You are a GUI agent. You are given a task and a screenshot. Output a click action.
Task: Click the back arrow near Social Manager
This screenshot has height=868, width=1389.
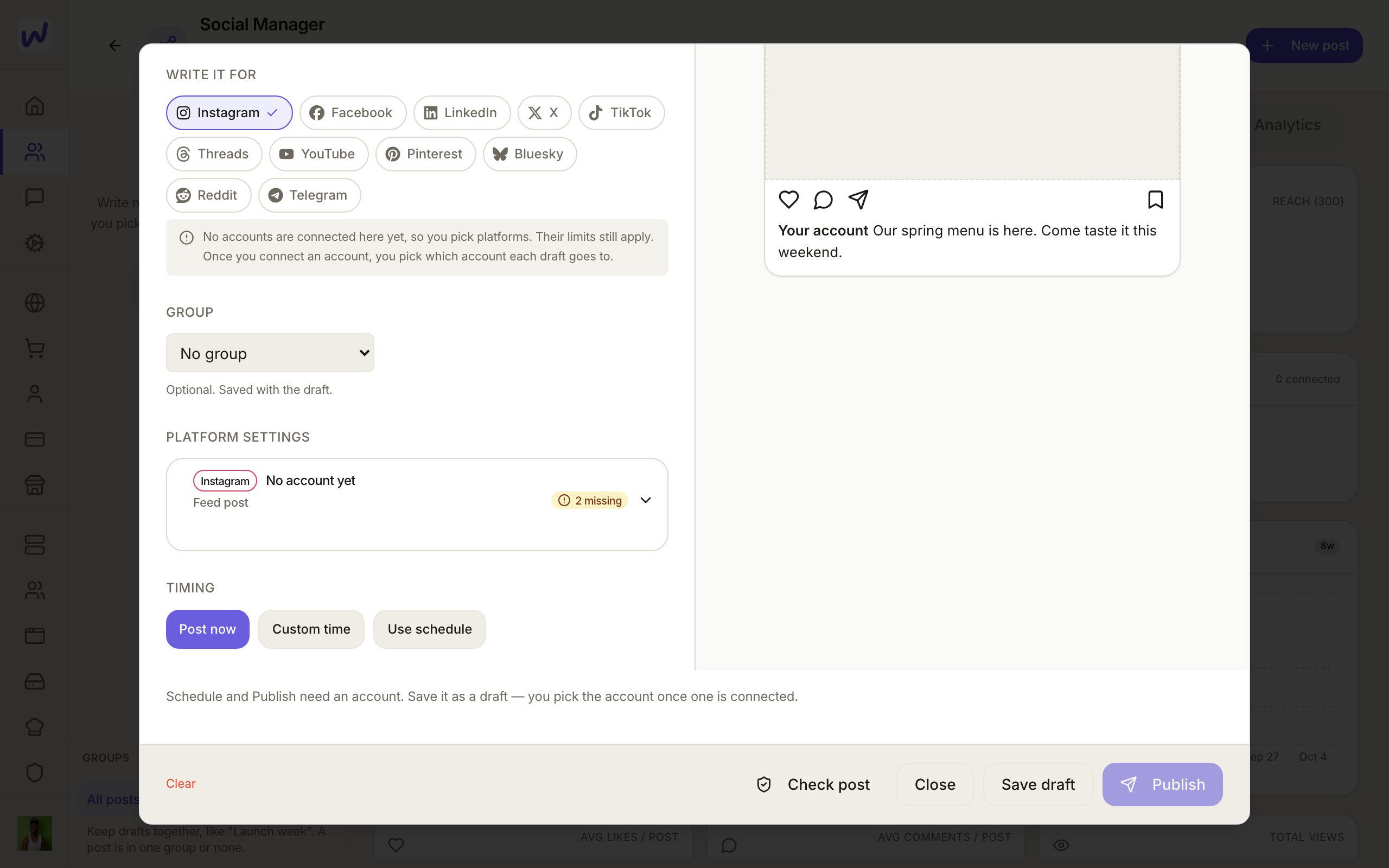(x=115, y=46)
